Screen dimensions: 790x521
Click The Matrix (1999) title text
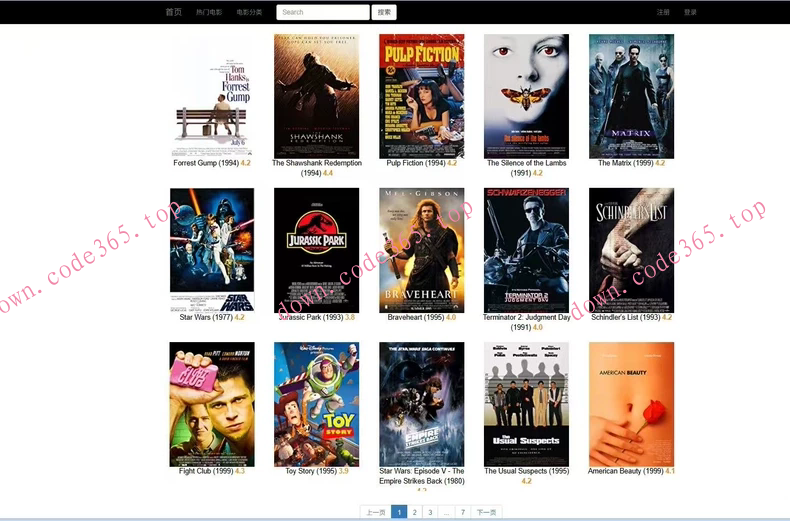pyautogui.click(x=626, y=163)
